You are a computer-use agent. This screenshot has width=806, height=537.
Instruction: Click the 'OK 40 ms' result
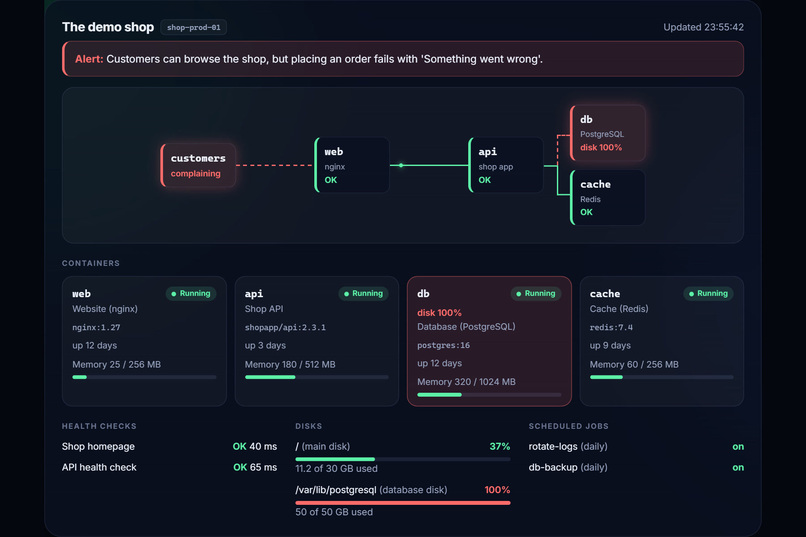point(255,447)
